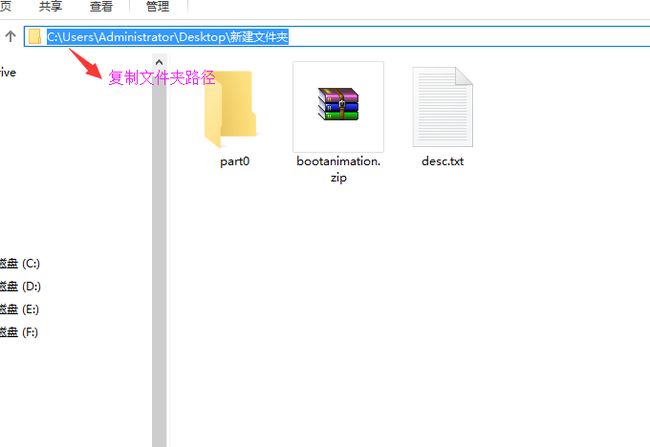The height and width of the screenshot is (447, 650).
Task: Select OneDrive in the navigation pane
Action: 8,72
